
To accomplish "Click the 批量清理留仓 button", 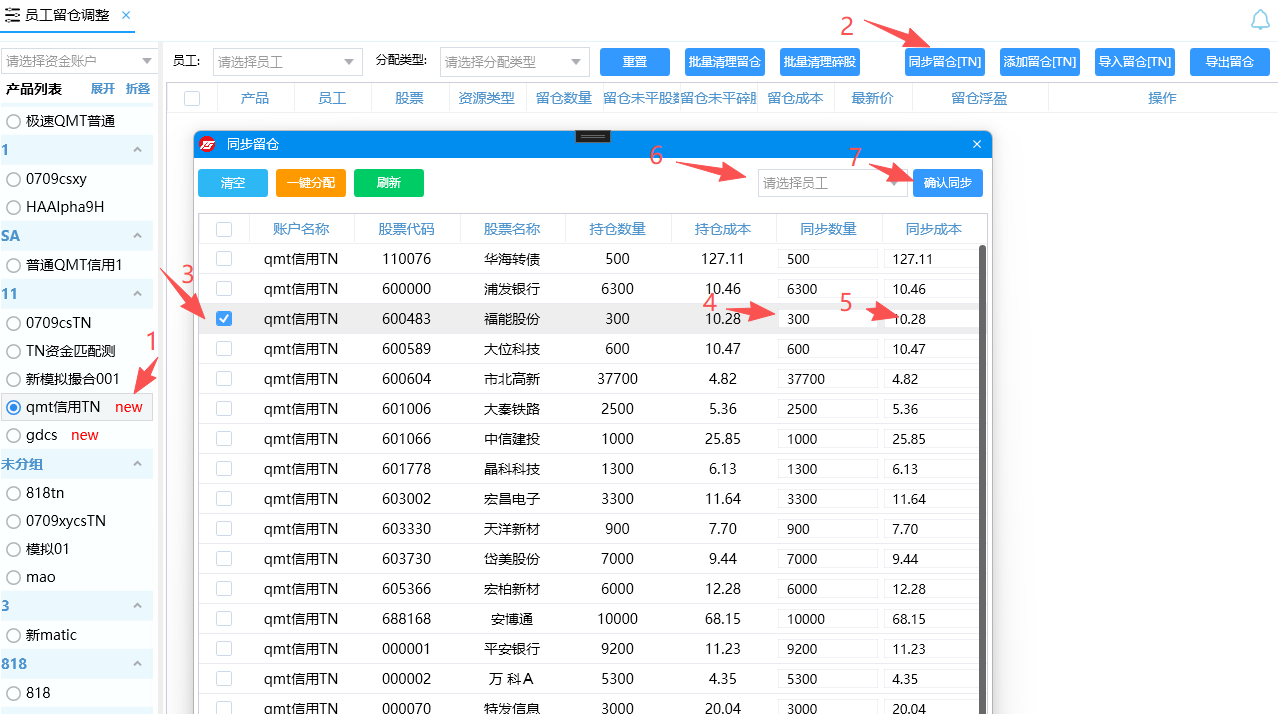I will (x=725, y=62).
